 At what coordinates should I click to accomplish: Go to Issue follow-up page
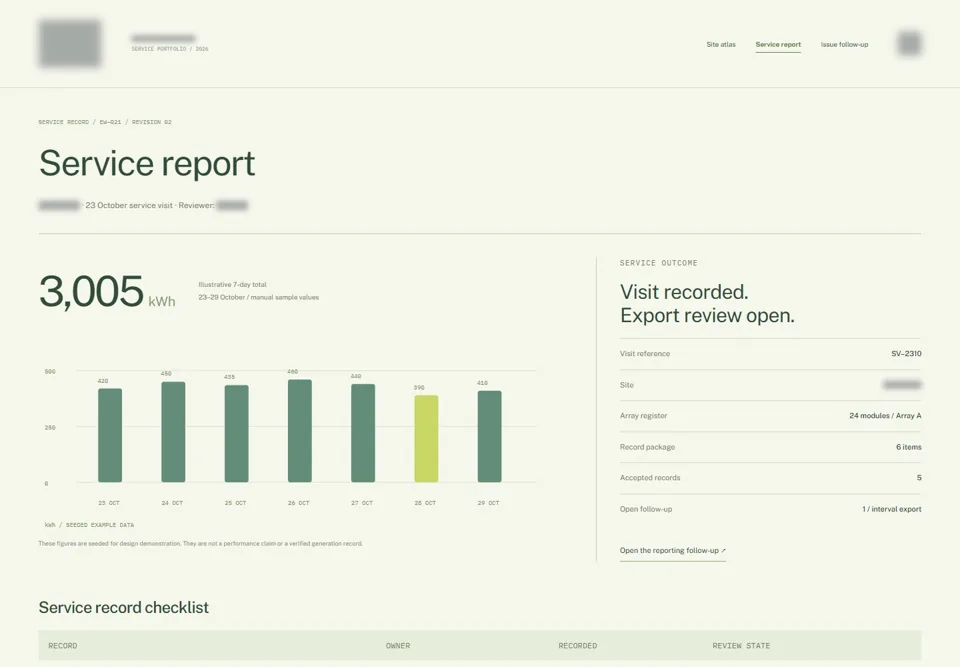844,45
